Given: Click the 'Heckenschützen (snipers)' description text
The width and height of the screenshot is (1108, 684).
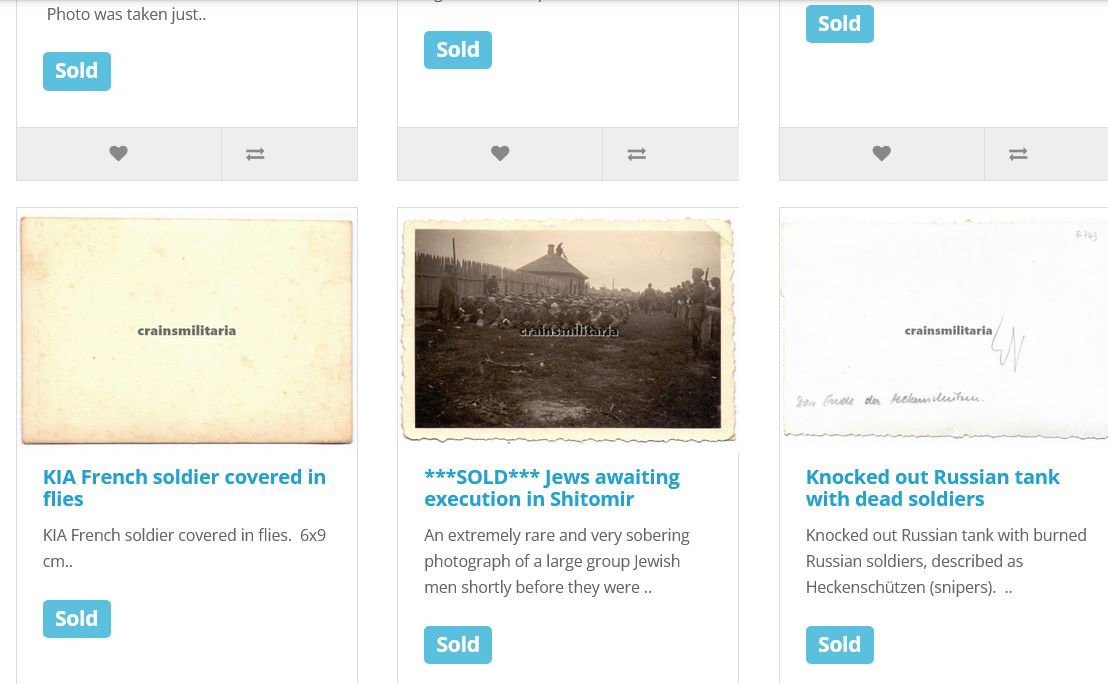Looking at the screenshot, I should coord(945,561).
